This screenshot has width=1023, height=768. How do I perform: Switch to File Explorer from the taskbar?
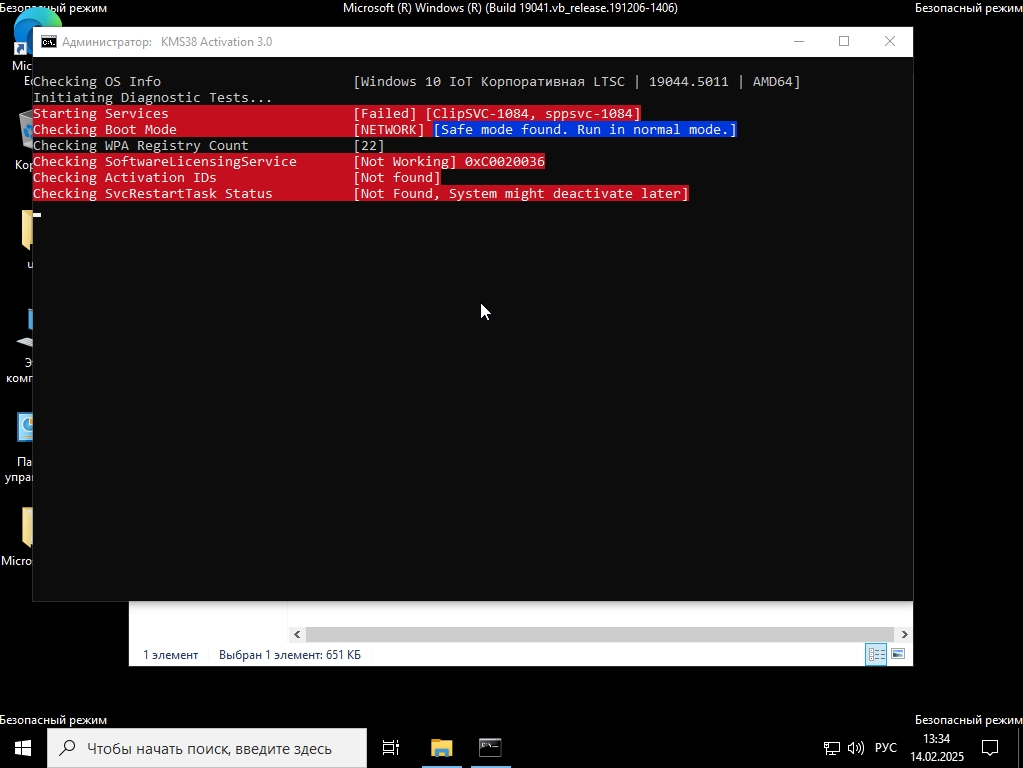(x=442, y=748)
